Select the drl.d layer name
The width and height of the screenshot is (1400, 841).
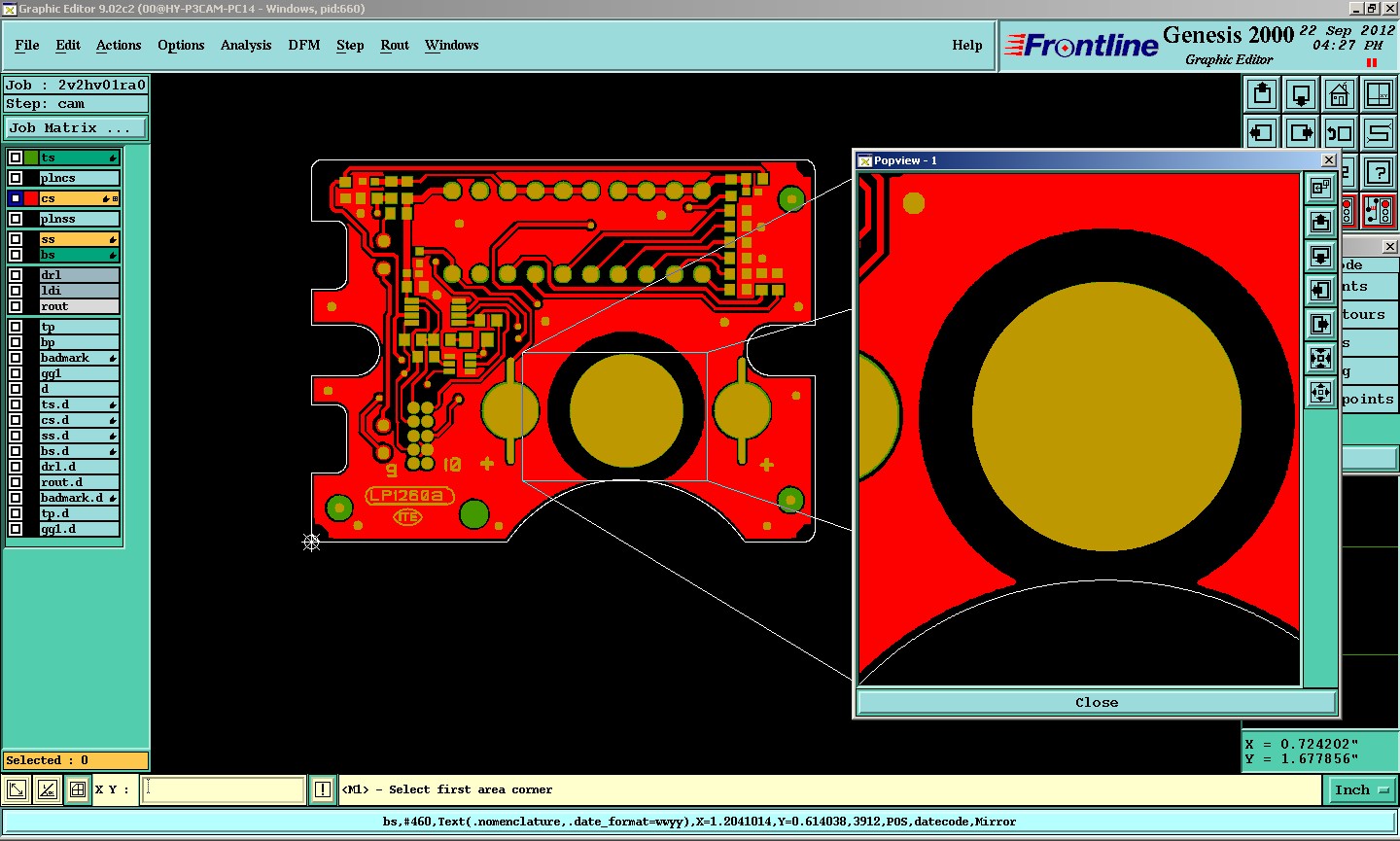click(x=80, y=467)
